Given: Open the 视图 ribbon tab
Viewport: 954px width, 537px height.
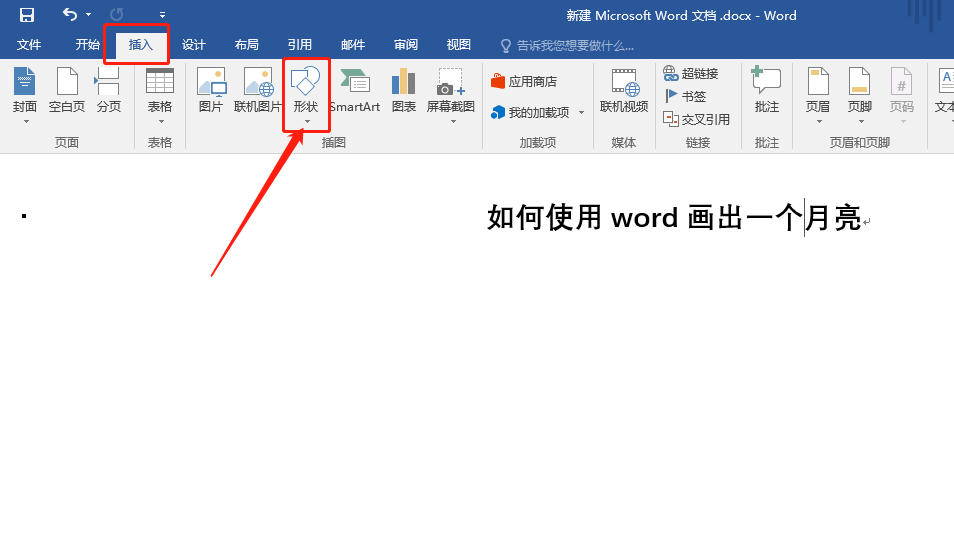Looking at the screenshot, I should [459, 44].
